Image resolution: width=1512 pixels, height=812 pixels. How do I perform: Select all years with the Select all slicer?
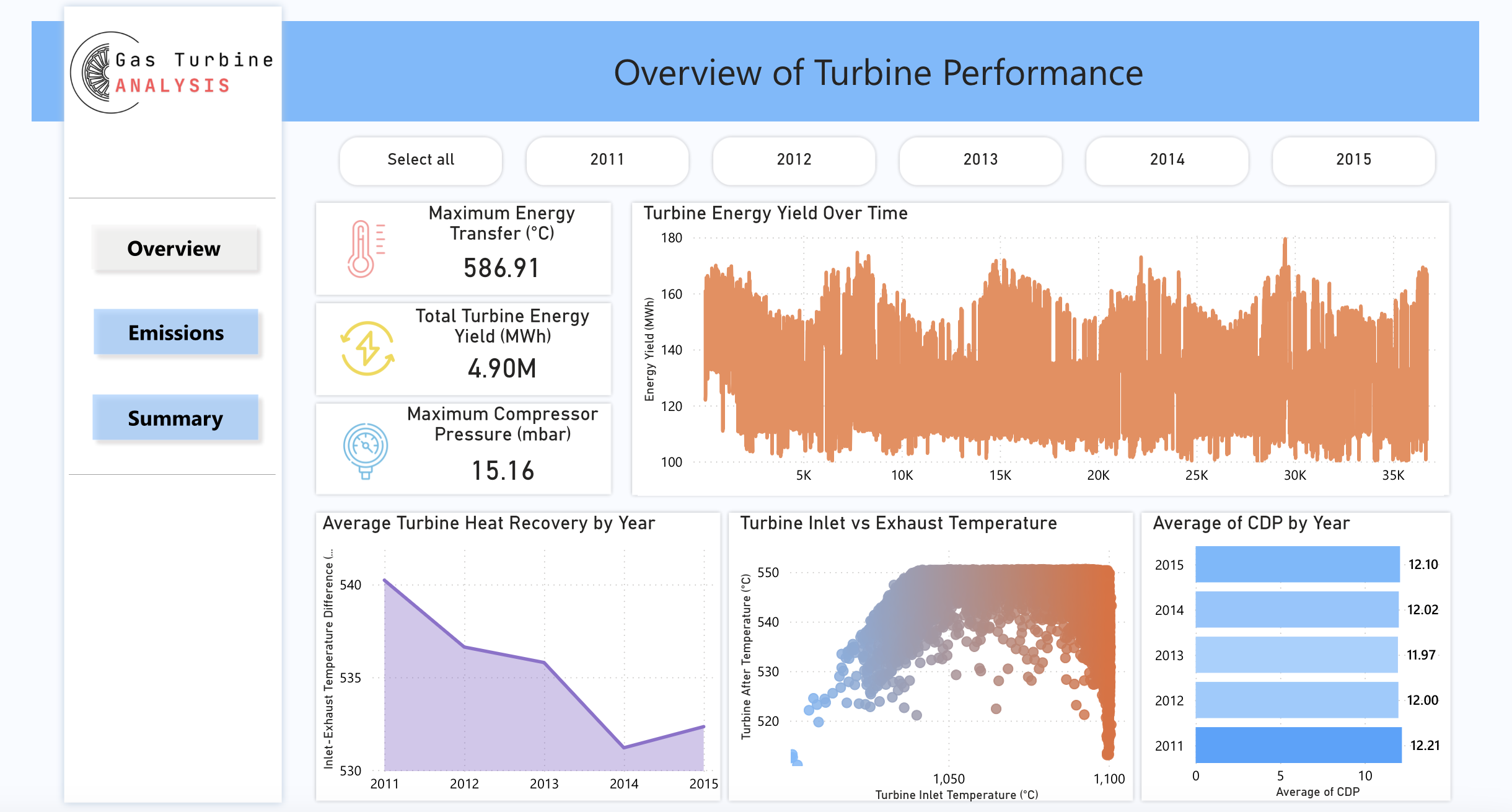pos(420,160)
